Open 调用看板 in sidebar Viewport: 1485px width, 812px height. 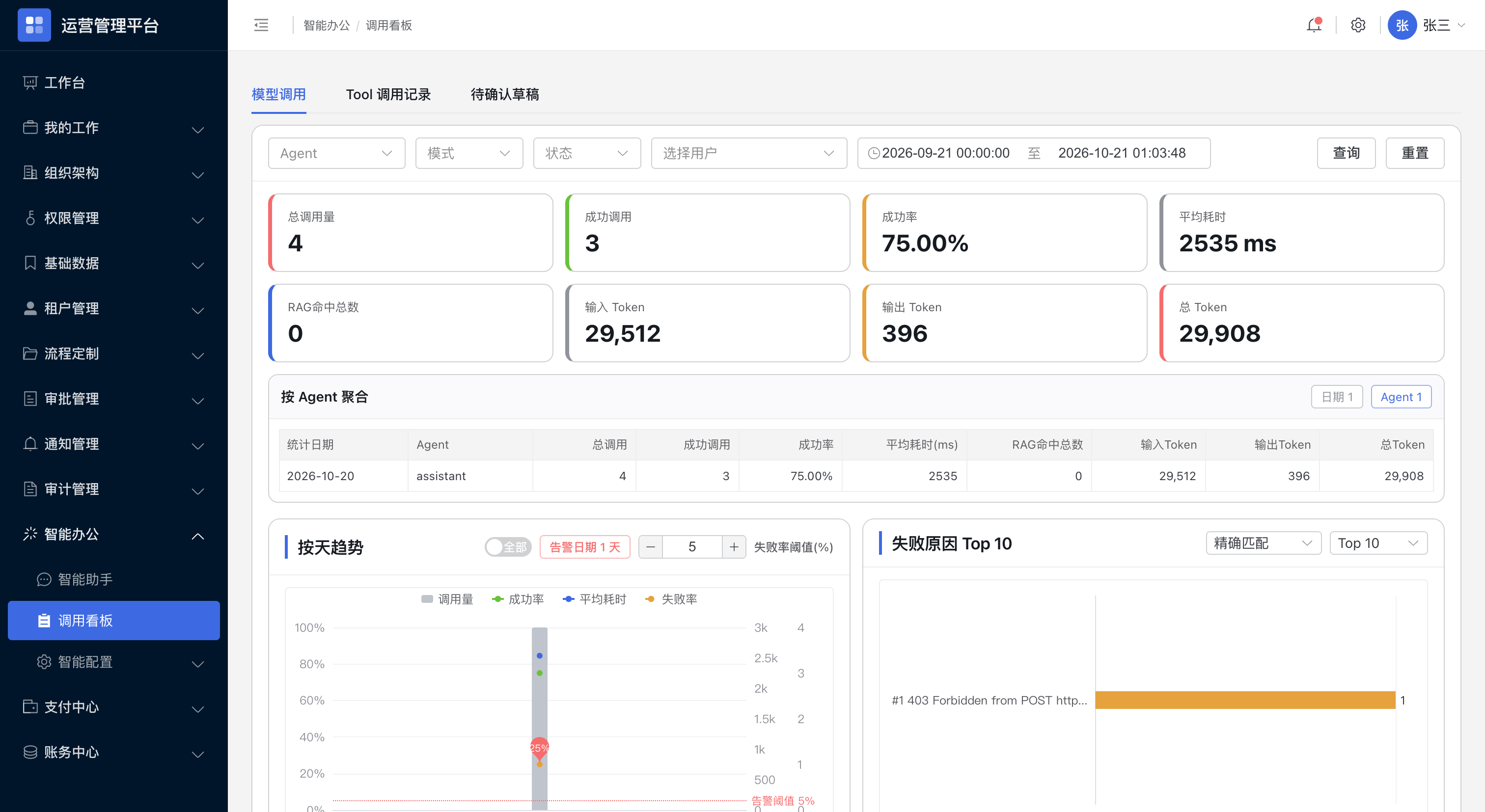113,621
